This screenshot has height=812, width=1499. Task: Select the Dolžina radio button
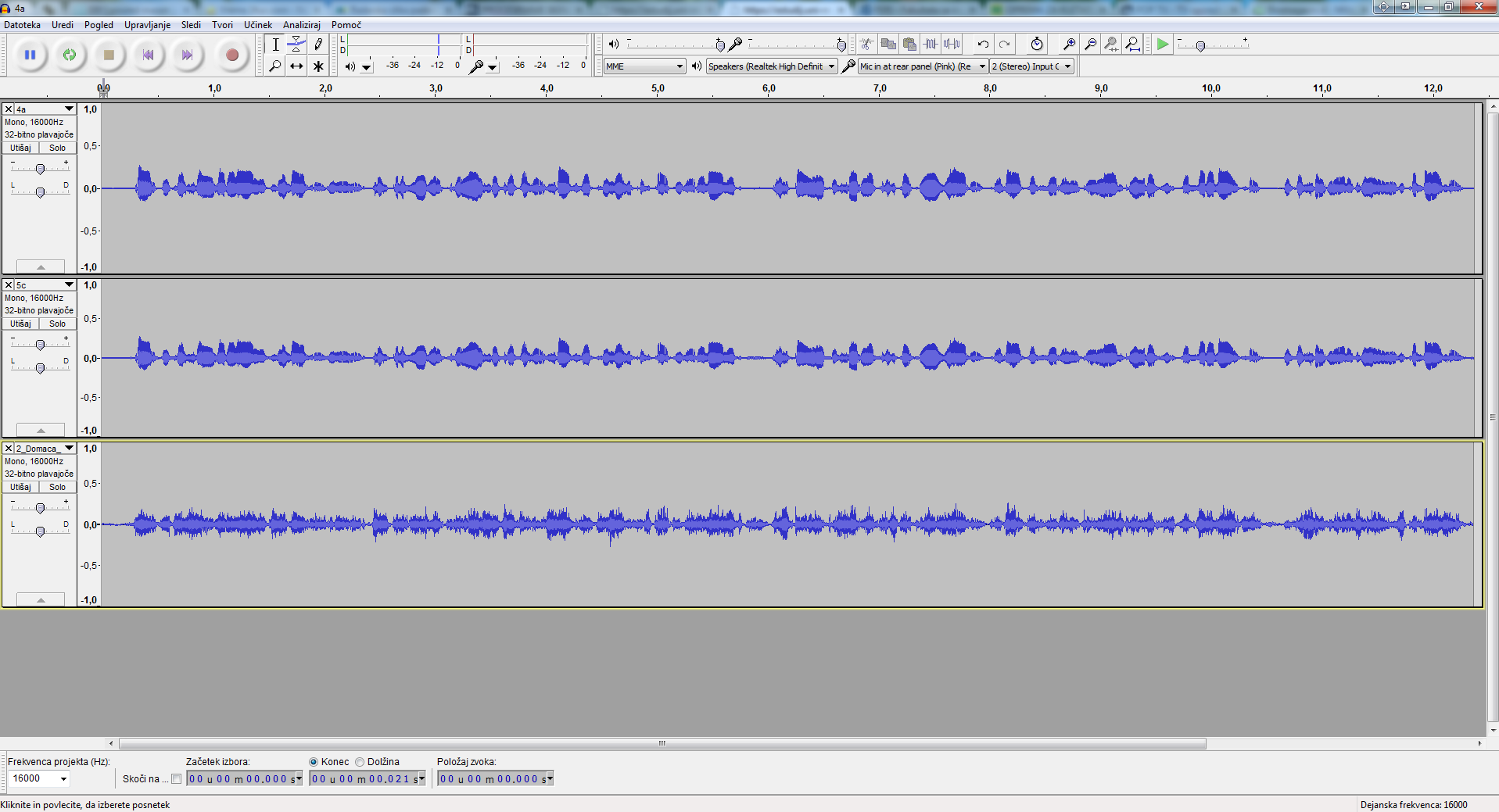[360, 762]
